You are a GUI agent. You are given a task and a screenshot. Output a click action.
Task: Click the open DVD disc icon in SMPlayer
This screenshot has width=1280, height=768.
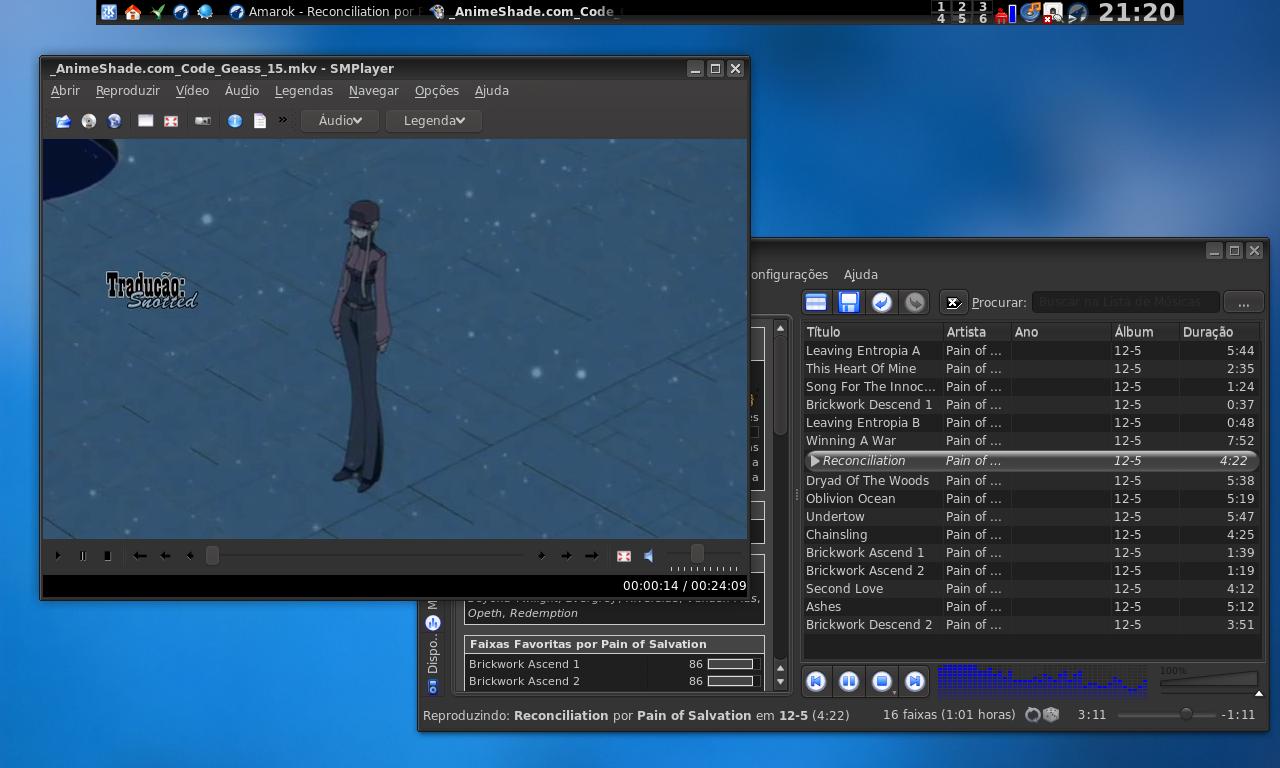point(89,121)
